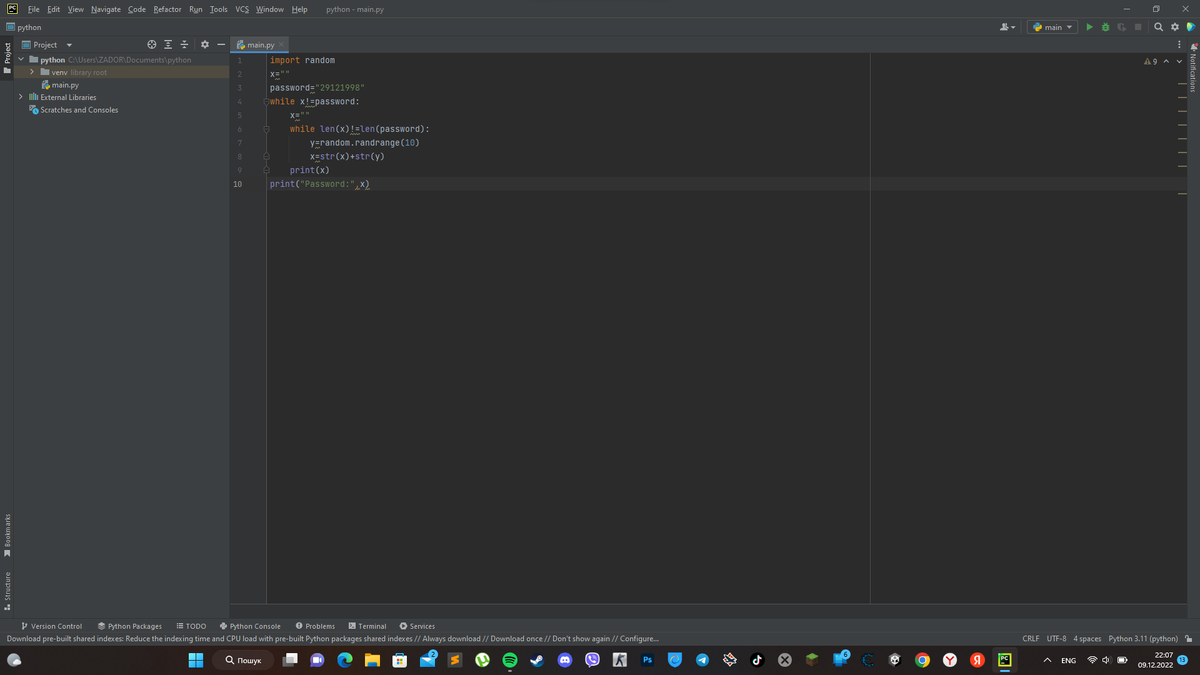Open Python Console tool window

click(x=250, y=626)
